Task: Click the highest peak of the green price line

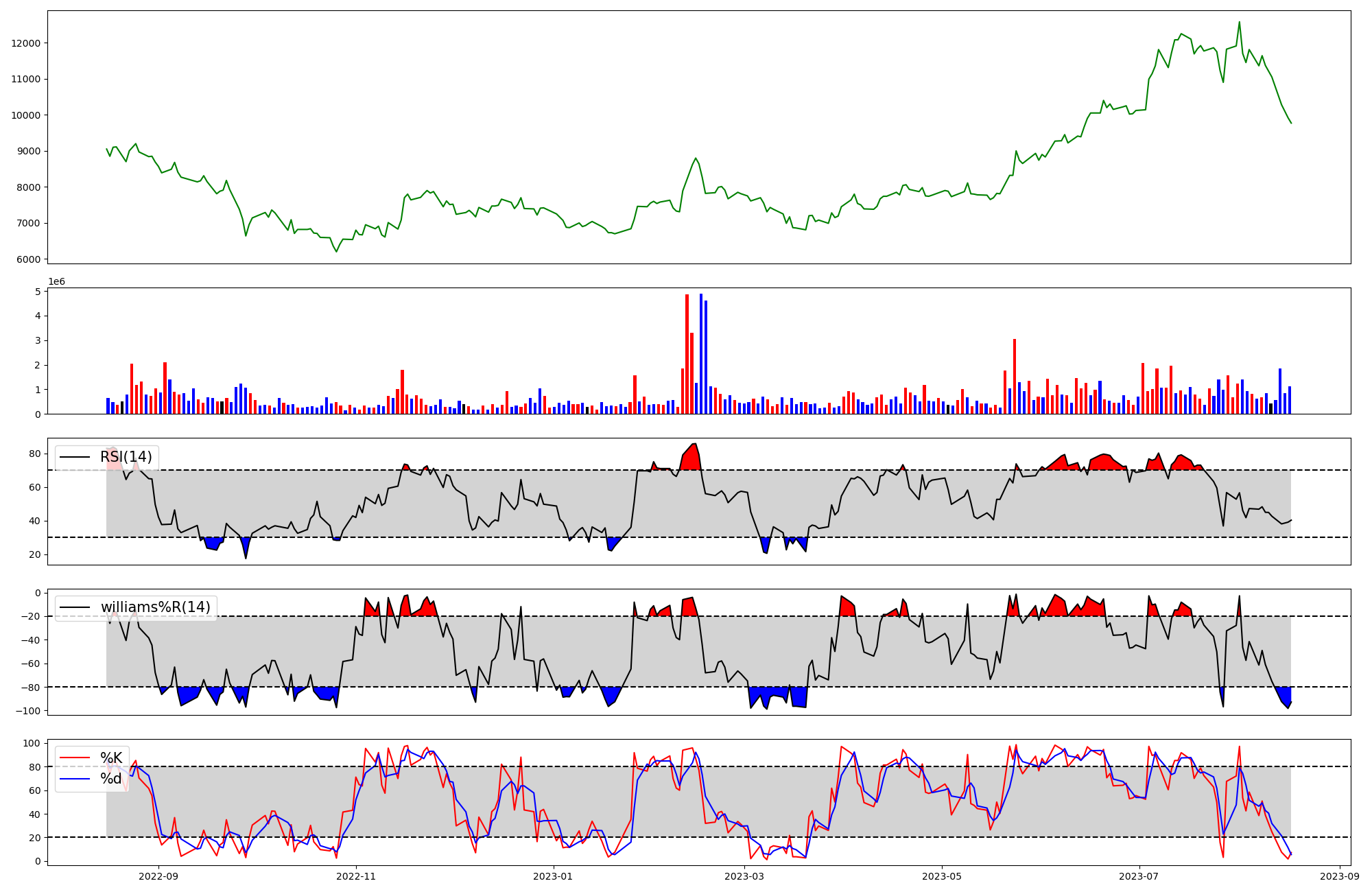Action: pyautogui.click(x=1239, y=23)
